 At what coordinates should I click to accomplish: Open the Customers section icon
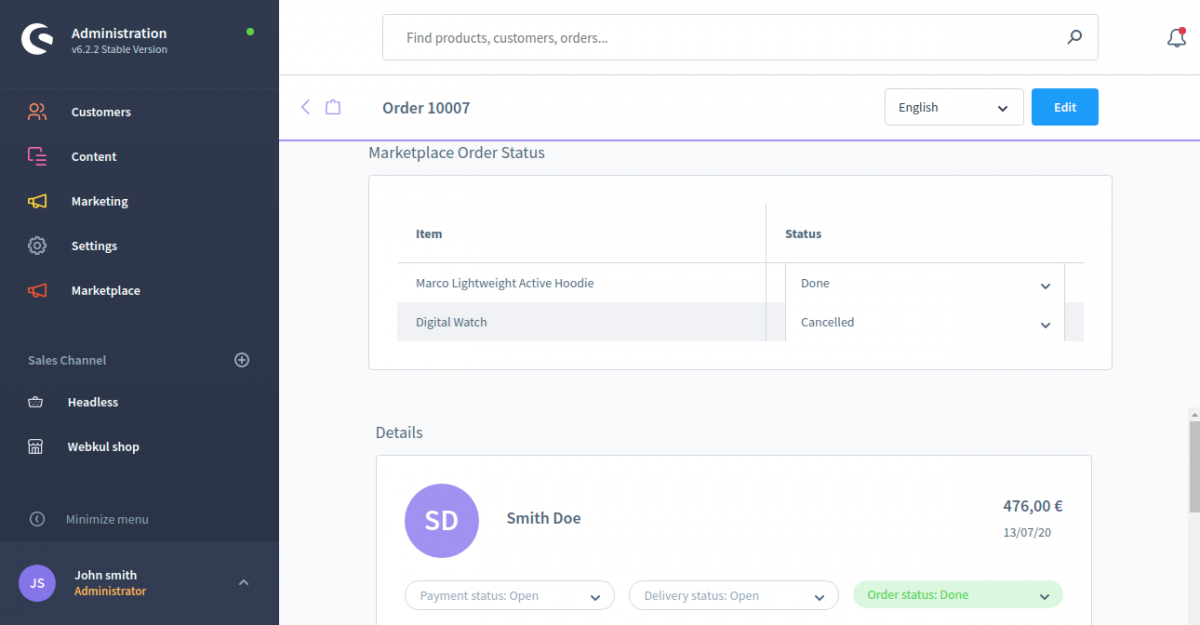point(37,112)
